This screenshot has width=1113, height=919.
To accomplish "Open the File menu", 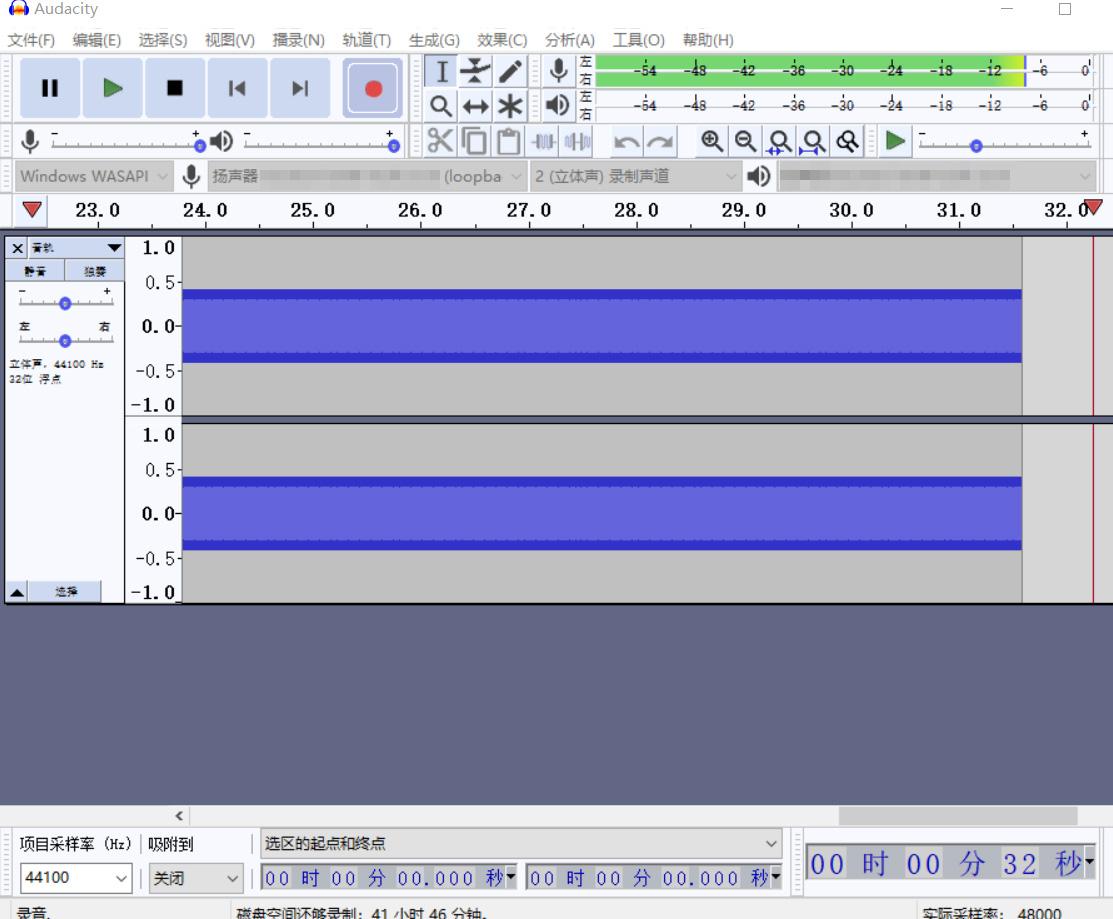I will point(31,40).
